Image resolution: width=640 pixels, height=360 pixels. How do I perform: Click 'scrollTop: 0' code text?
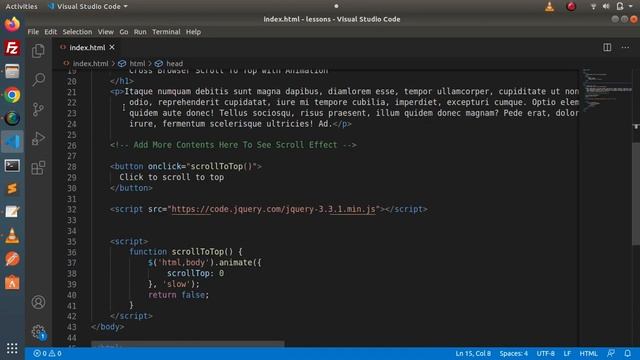pyautogui.click(x=195, y=273)
